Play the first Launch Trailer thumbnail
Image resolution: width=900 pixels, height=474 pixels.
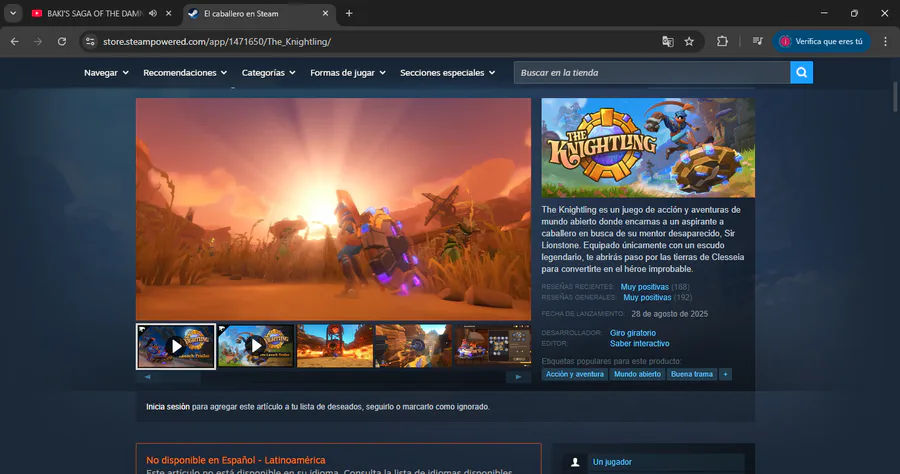pyautogui.click(x=176, y=346)
